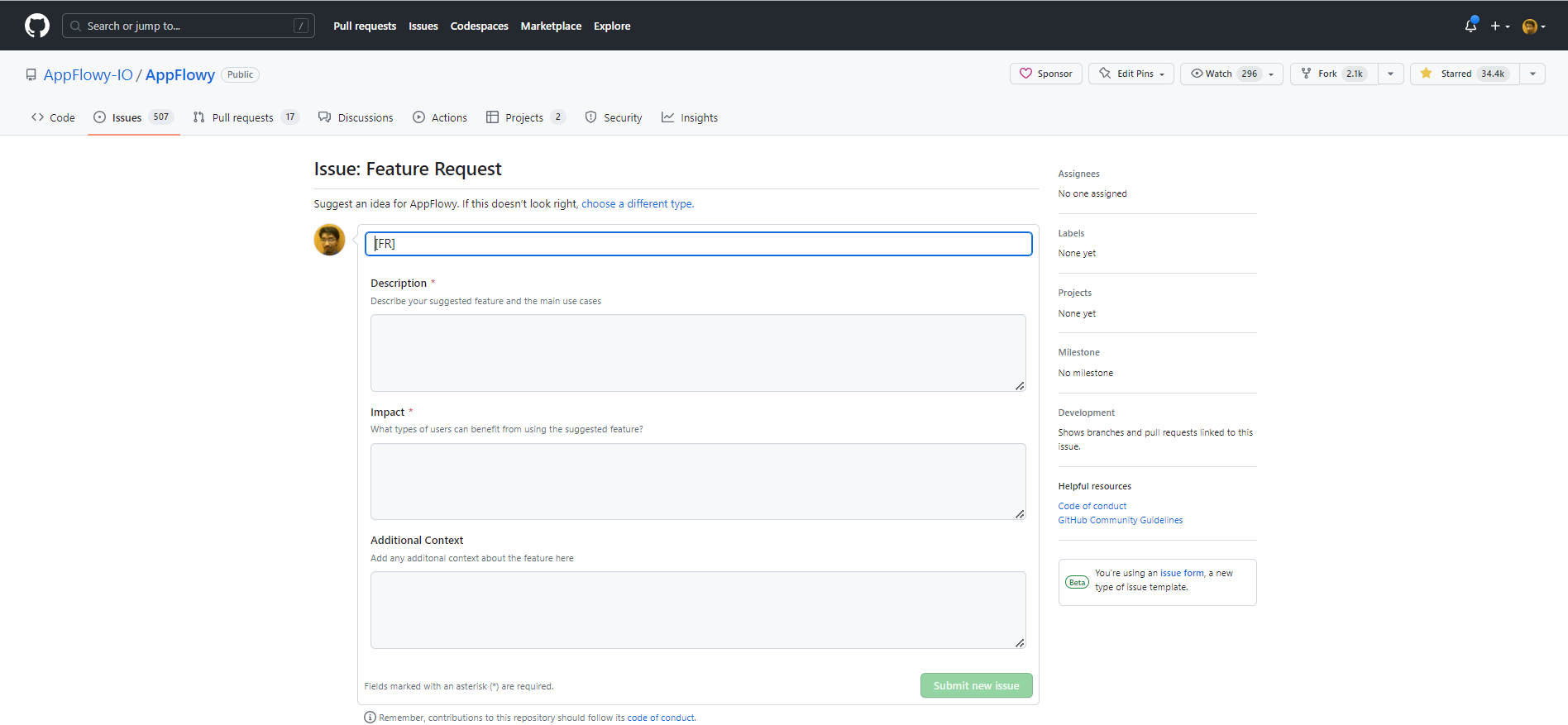Expand the Edit Pins dropdown
Screen dimensions: 1568x725
coord(1131,74)
